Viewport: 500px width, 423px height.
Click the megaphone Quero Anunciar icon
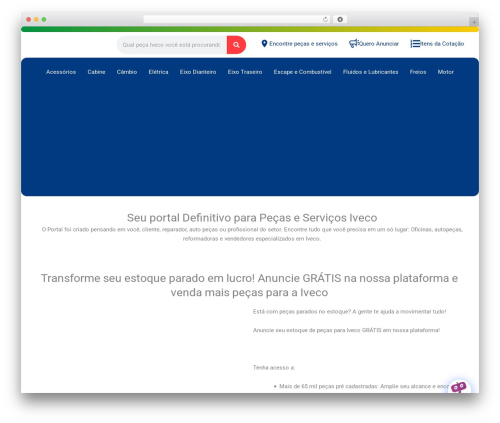click(353, 44)
